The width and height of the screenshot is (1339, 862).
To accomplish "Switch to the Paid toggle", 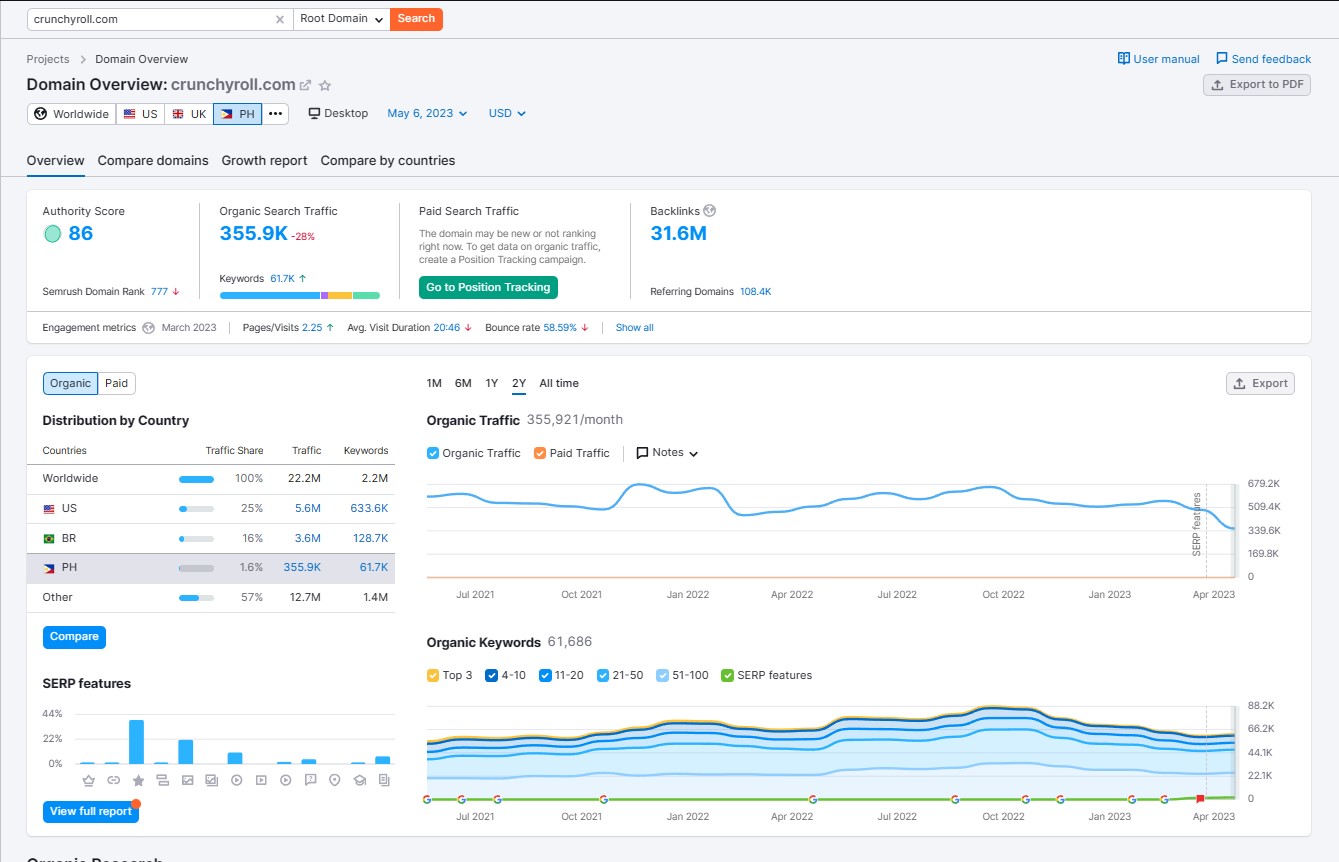I will click(x=117, y=383).
